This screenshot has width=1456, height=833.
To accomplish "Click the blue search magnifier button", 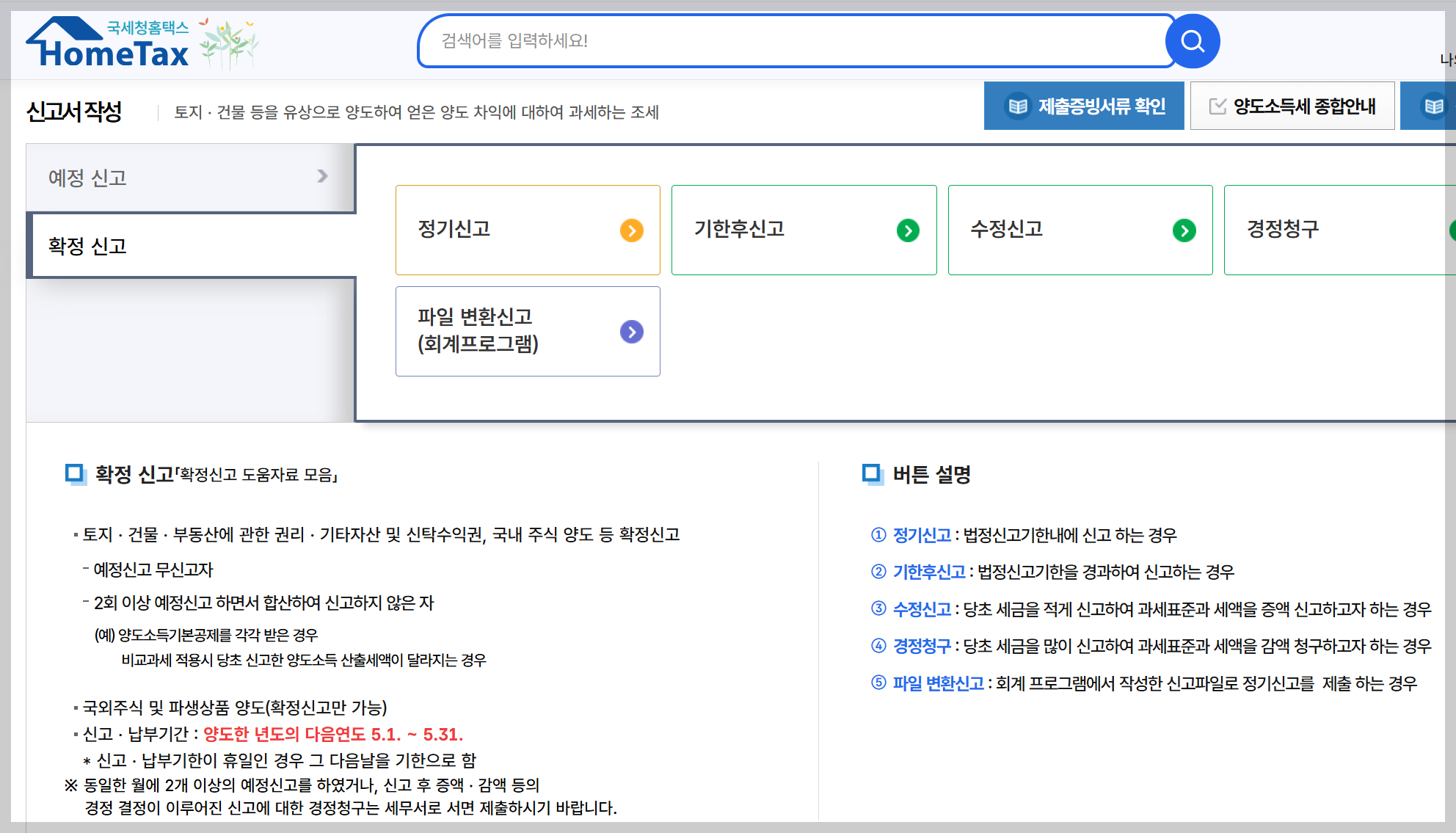I will click(1193, 41).
